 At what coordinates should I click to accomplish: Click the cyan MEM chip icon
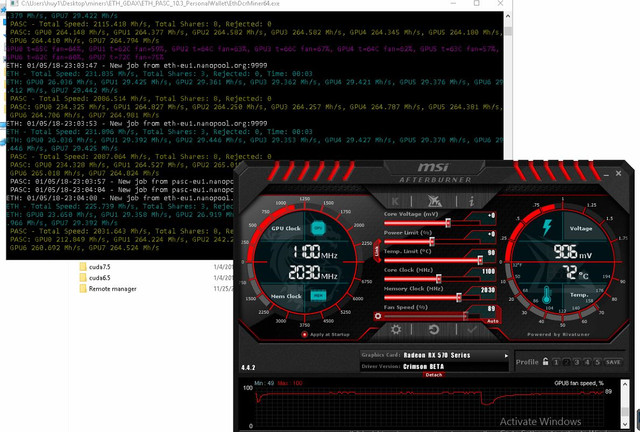coord(318,296)
